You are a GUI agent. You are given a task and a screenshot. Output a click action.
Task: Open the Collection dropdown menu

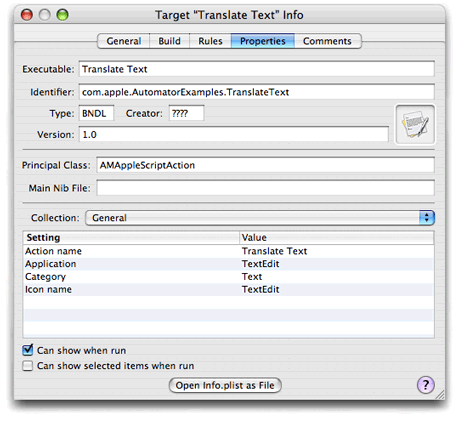click(x=260, y=218)
